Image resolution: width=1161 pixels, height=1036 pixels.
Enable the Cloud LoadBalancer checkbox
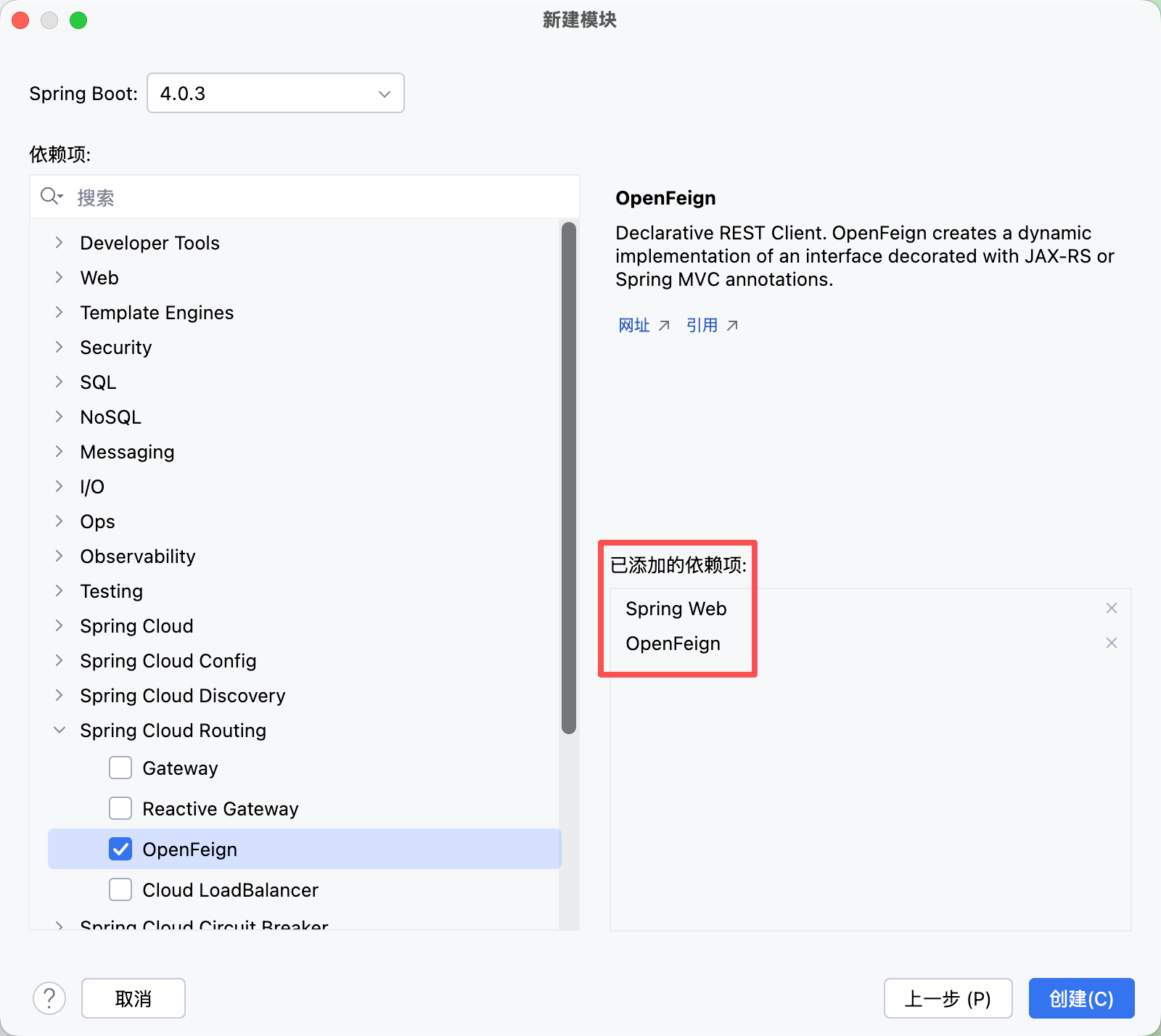point(120,889)
